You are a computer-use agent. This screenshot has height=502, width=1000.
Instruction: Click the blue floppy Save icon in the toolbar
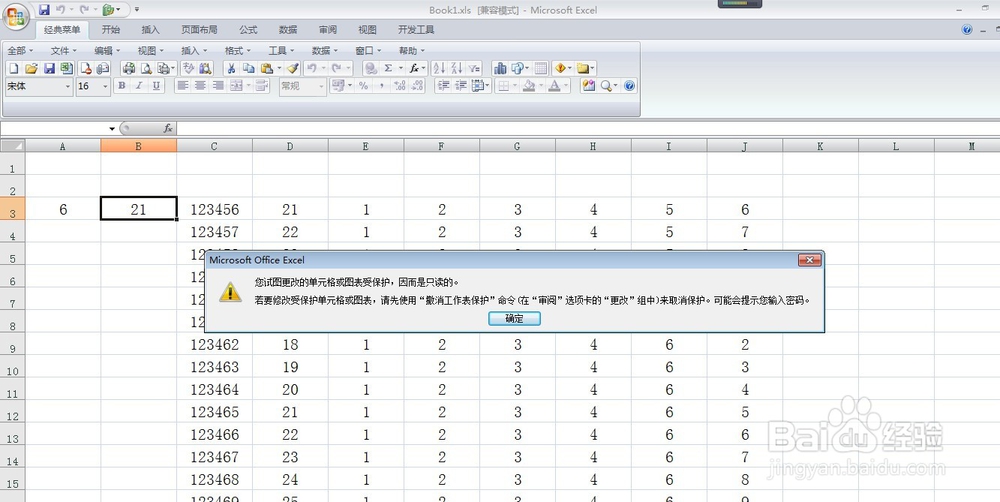click(48, 68)
